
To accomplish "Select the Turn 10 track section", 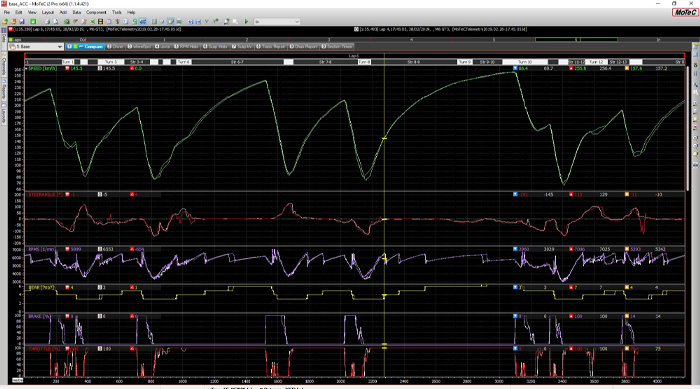I will click(525, 62).
